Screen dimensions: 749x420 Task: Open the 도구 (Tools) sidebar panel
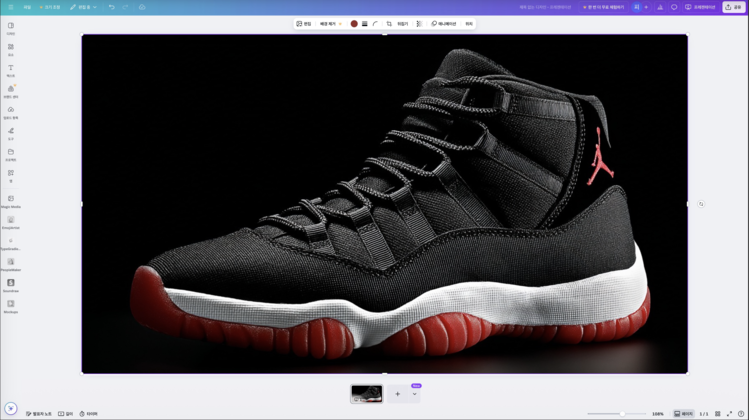pyautogui.click(x=11, y=133)
